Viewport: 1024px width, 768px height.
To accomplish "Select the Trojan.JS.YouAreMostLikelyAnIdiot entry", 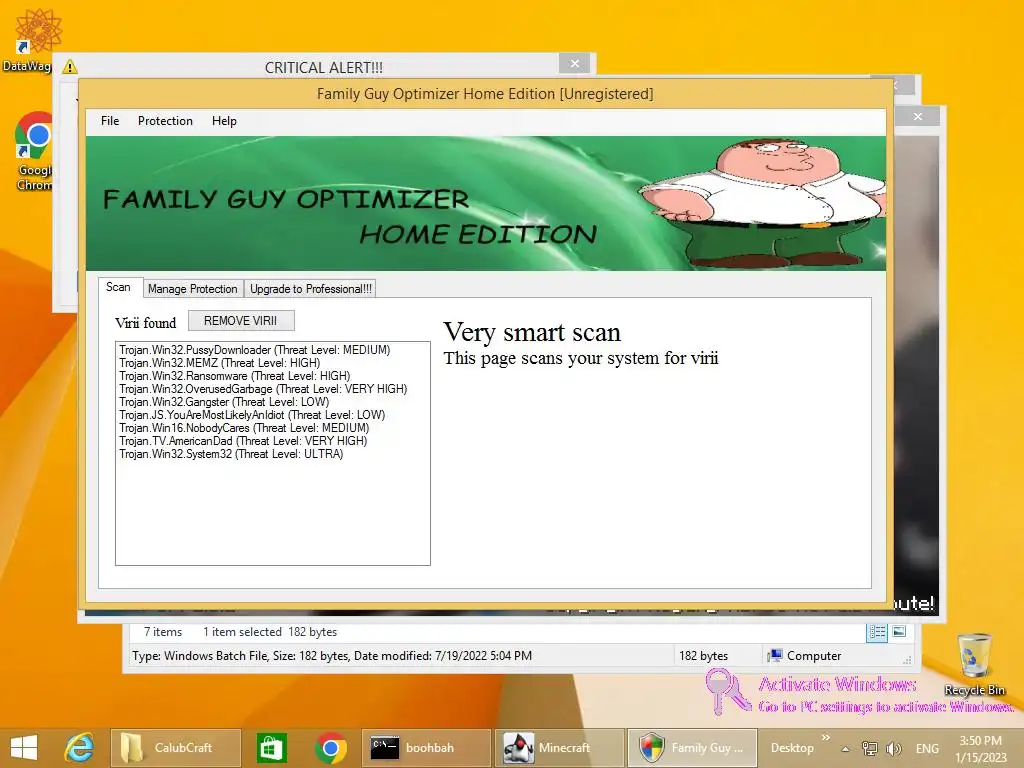I will point(252,415).
